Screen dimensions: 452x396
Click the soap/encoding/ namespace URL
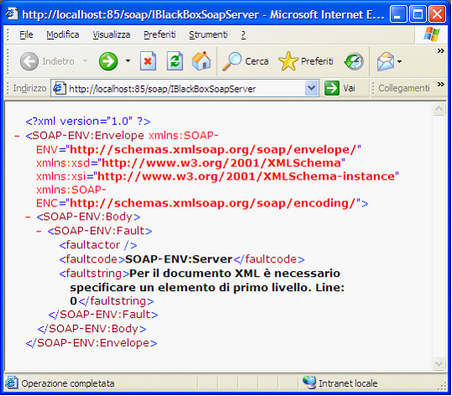213,203
